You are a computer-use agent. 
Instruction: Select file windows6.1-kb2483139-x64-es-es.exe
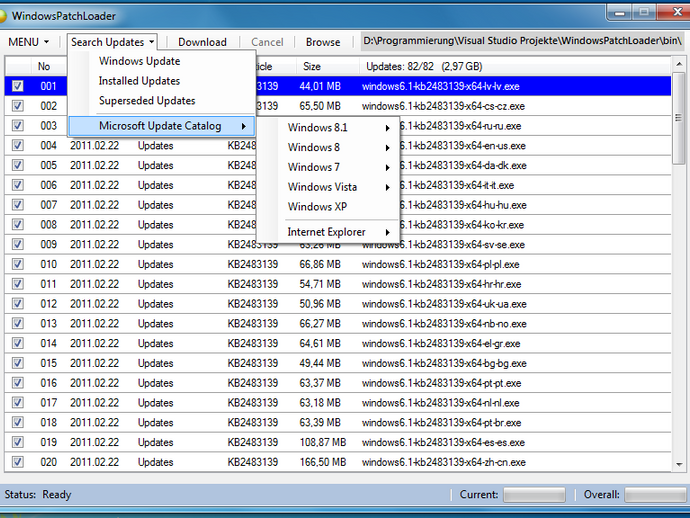(x=443, y=442)
